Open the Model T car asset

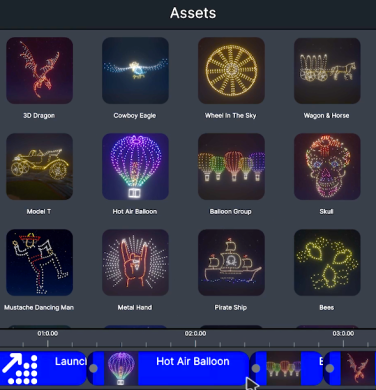(x=39, y=166)
